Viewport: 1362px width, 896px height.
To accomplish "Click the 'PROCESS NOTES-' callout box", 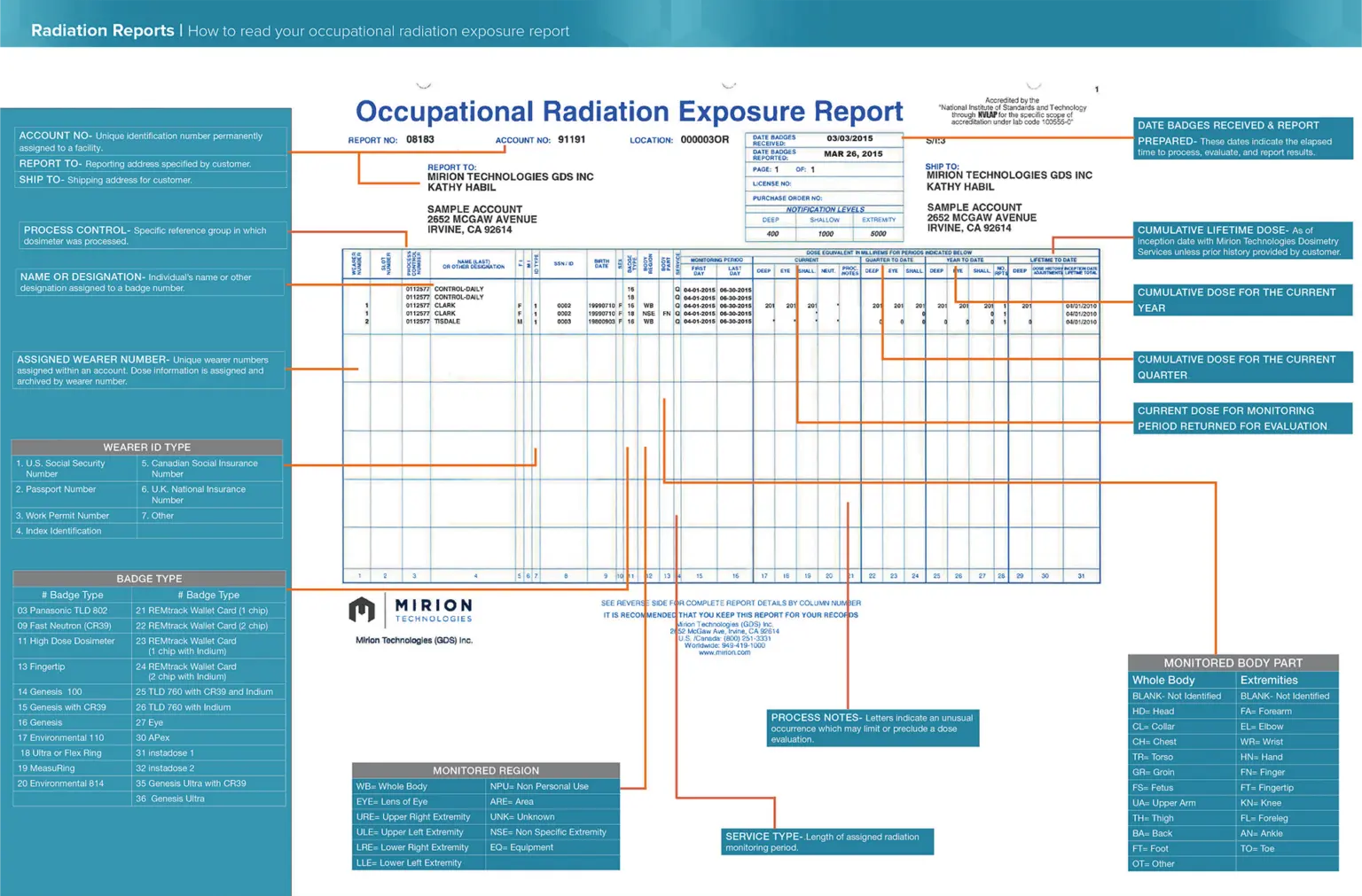I will (x=873, y=728).
